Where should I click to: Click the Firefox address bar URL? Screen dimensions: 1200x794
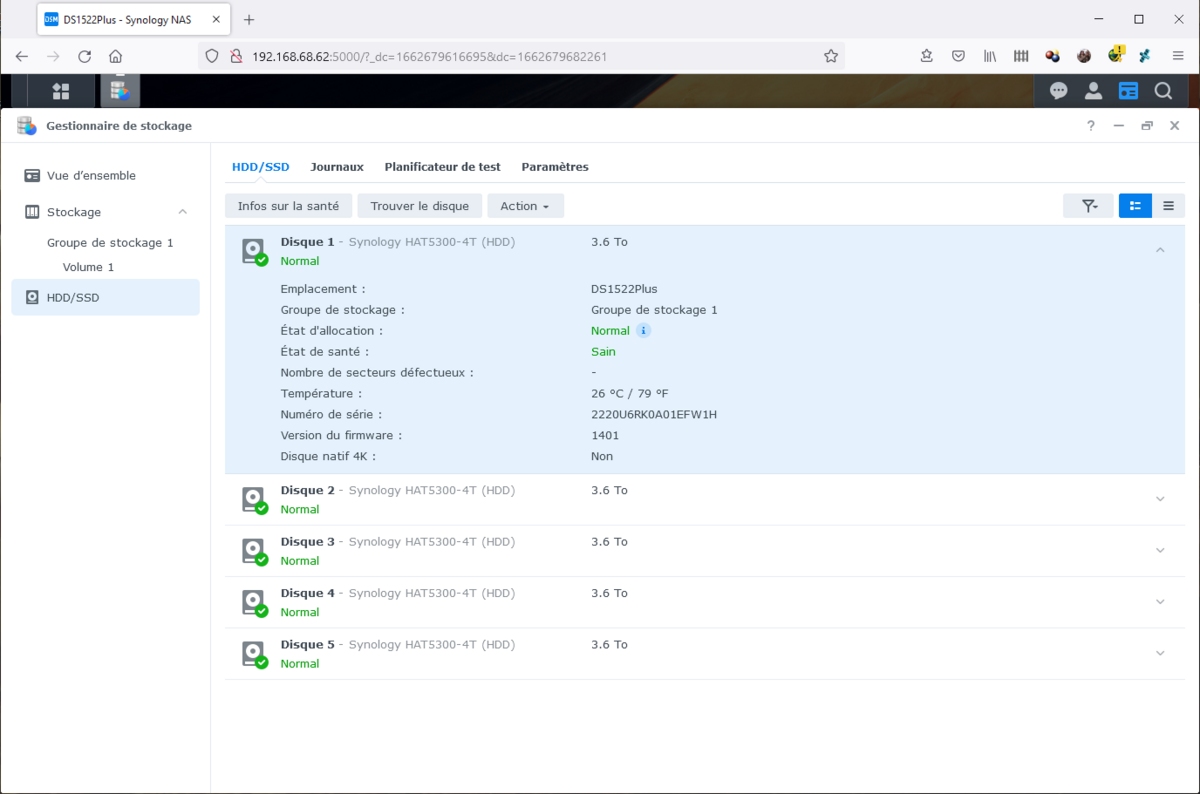[x=430, y=57]
